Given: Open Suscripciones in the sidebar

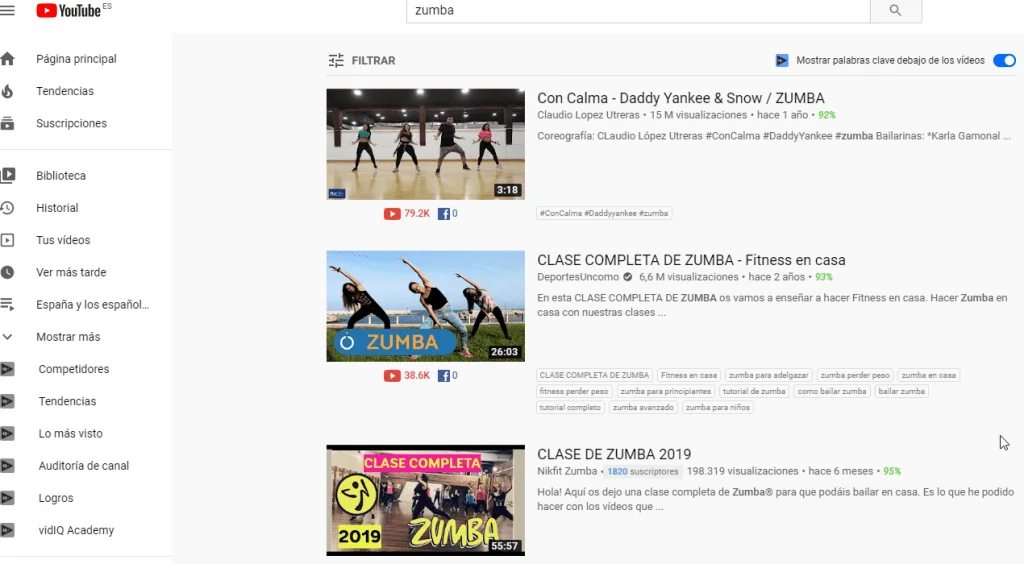Looking at the screenshot, I should click(71, 123).
